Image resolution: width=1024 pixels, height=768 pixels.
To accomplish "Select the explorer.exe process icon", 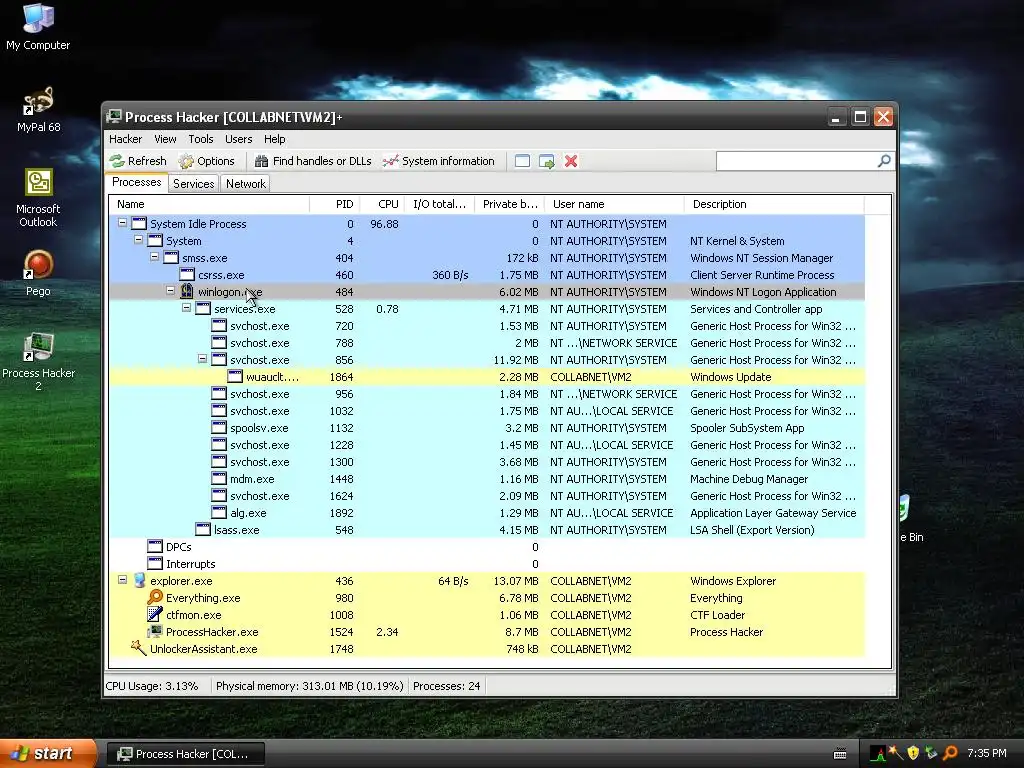I will tap(139, 581).
